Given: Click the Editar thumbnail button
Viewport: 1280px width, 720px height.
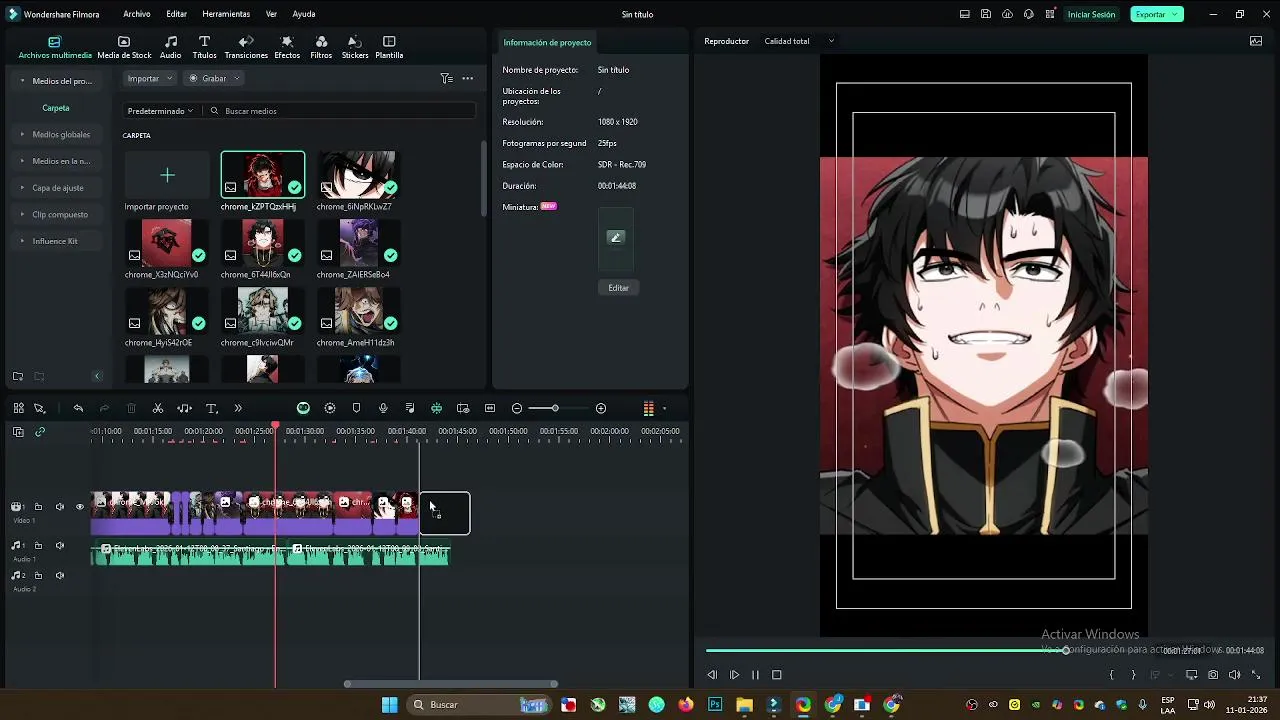Looking at the screenshot, I should (x=619, y=288).
